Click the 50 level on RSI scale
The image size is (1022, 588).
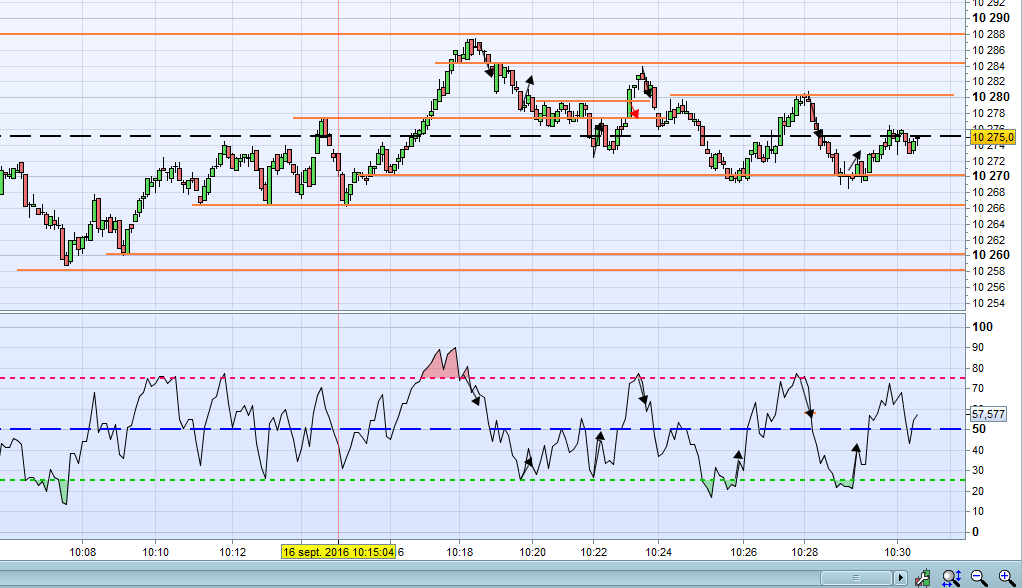[x=979, y=429]
